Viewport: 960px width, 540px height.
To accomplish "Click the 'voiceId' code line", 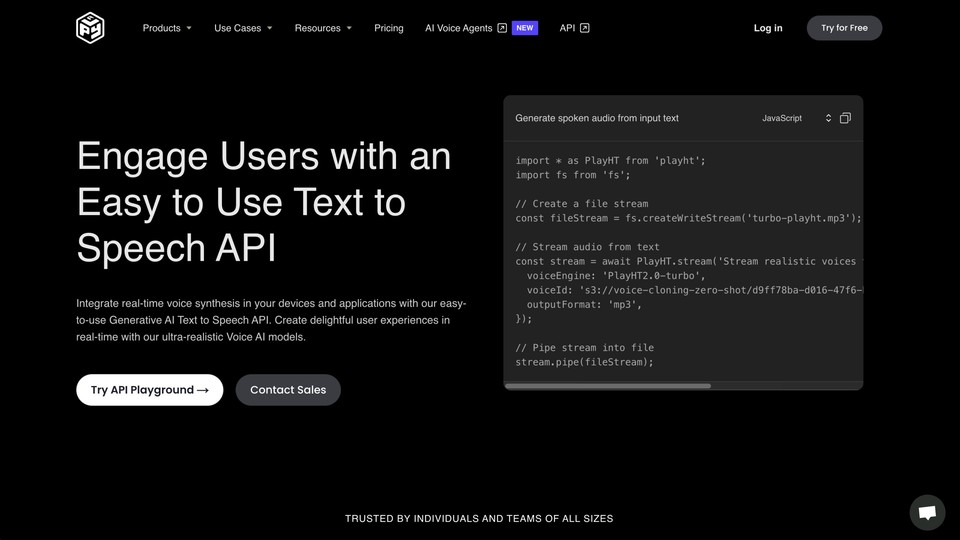I will pos(694,290).
